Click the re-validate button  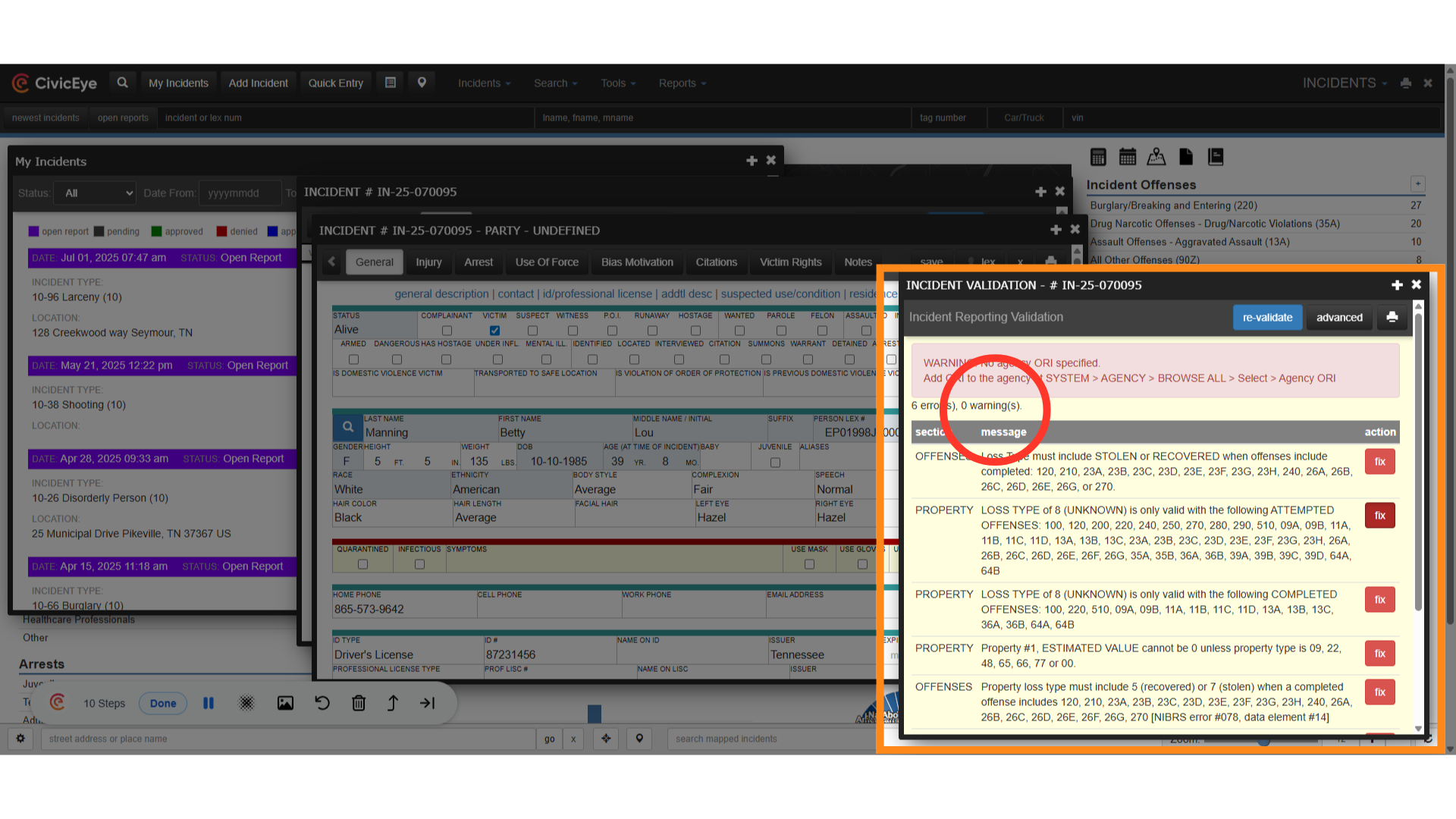pos(1267,317)
